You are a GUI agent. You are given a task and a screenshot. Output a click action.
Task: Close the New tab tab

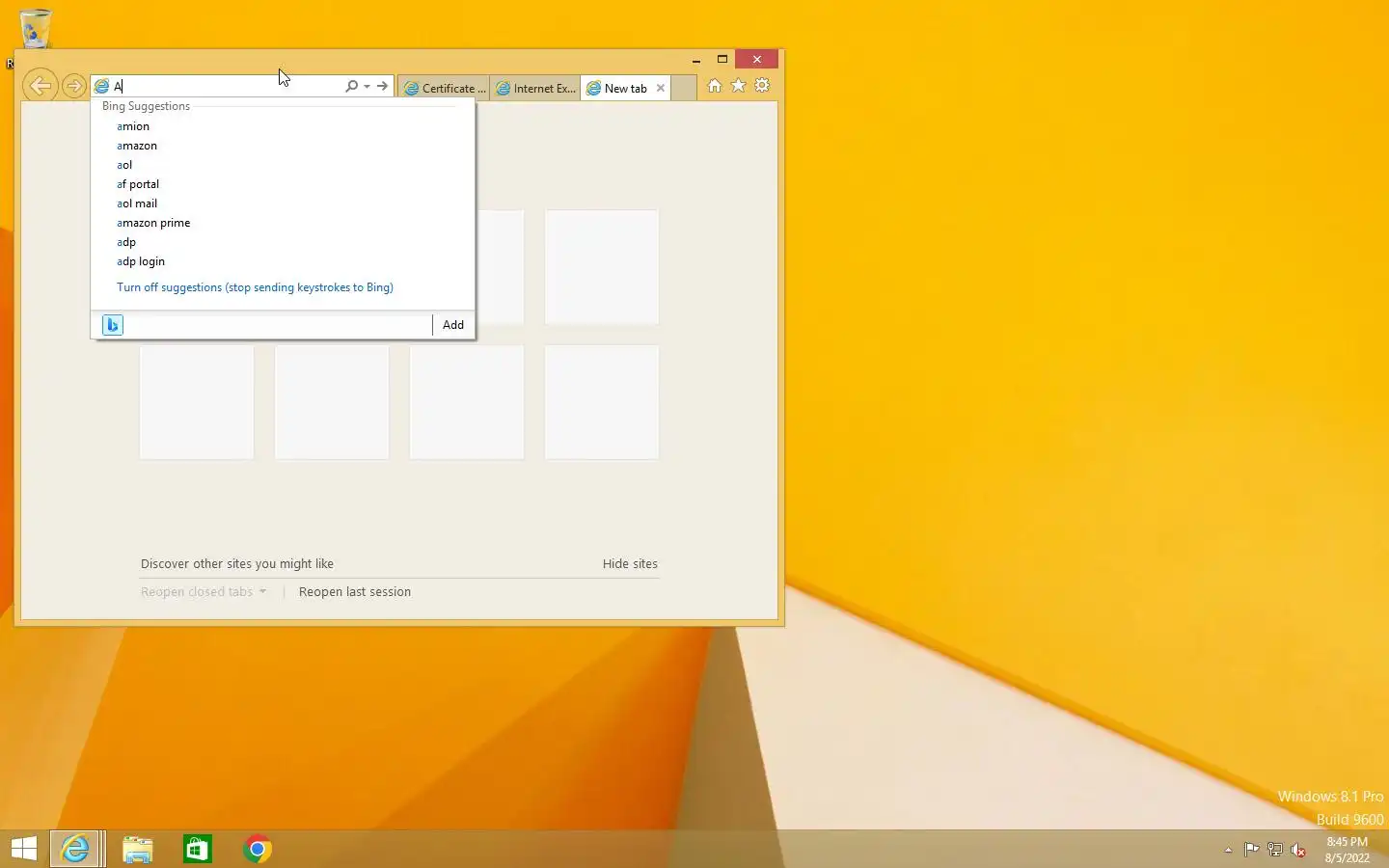point(661,88)
